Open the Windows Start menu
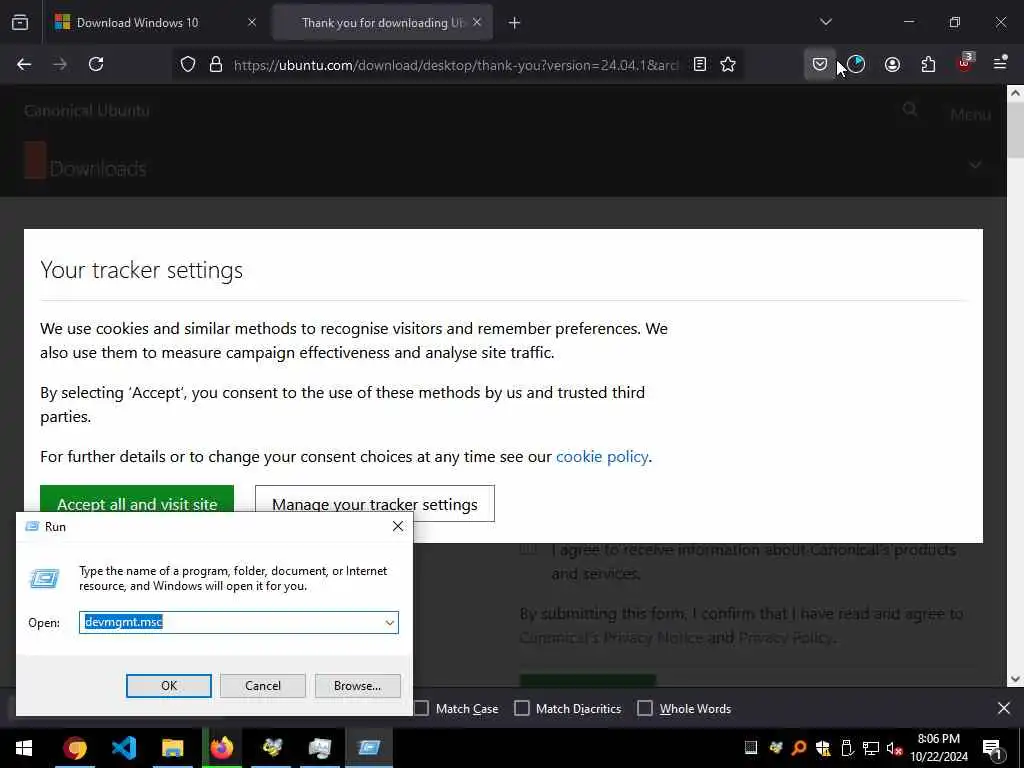The image size is (1024, 768). point(24,748)
